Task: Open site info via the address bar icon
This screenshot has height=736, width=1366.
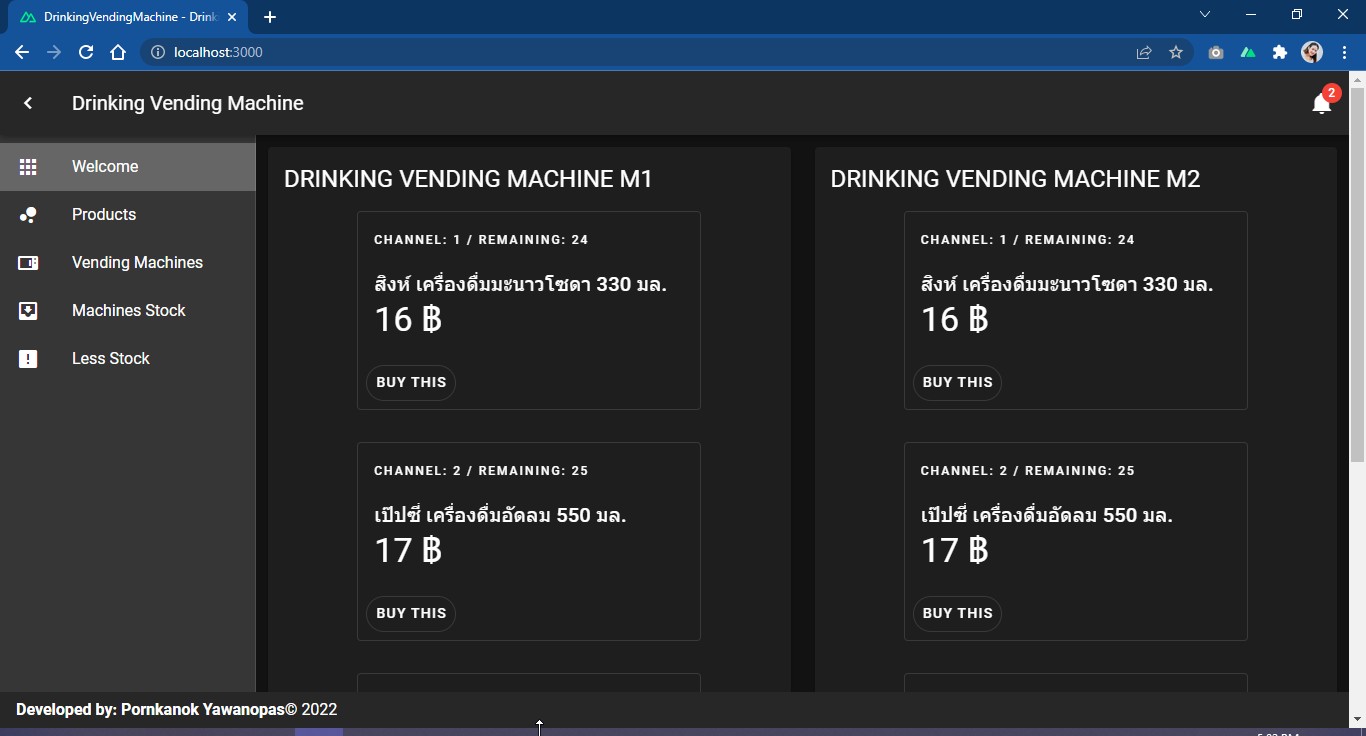Action: pos(158,52)
